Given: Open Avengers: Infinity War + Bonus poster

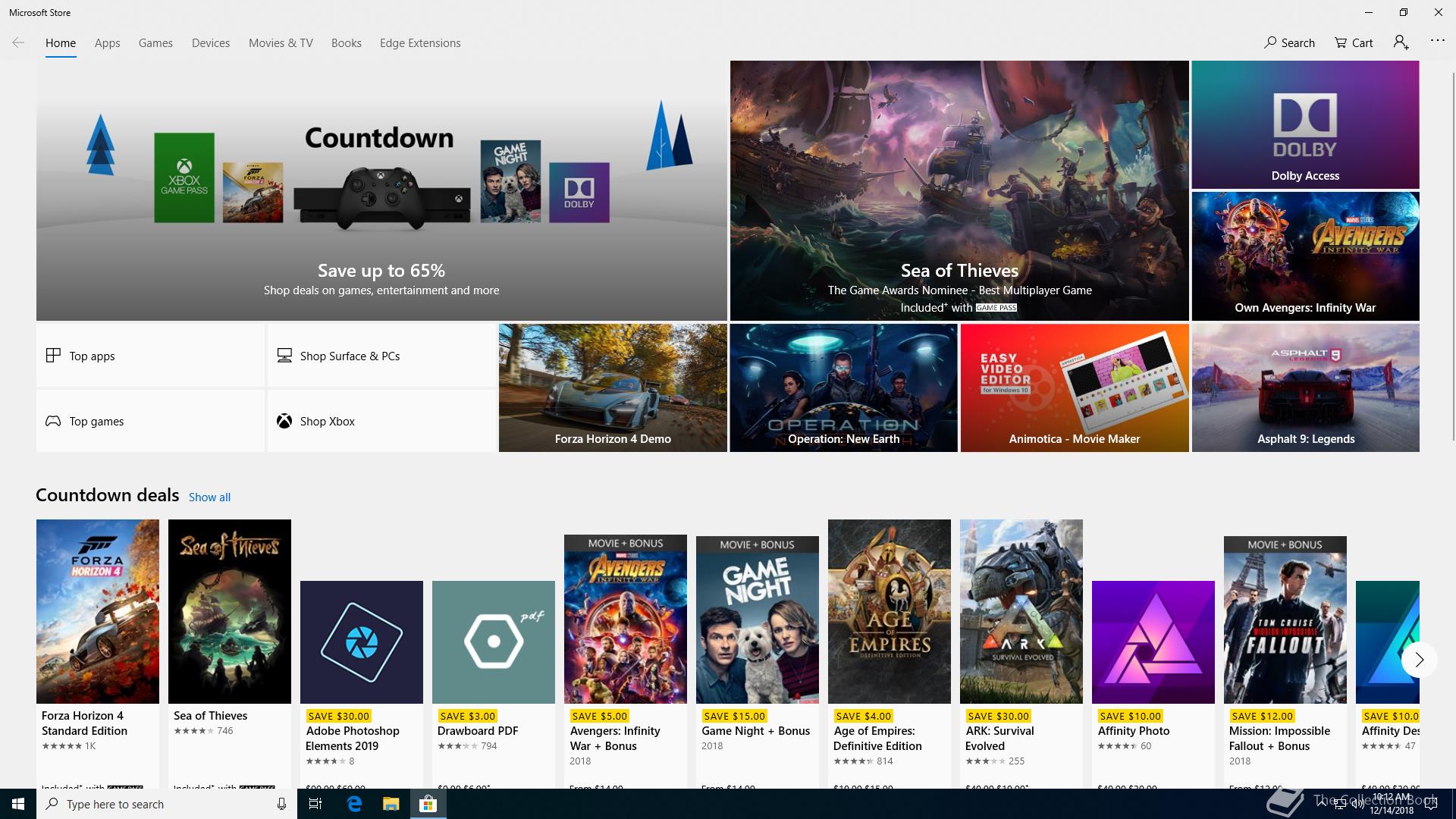Looking at the screenshot, I should [626, 619].
